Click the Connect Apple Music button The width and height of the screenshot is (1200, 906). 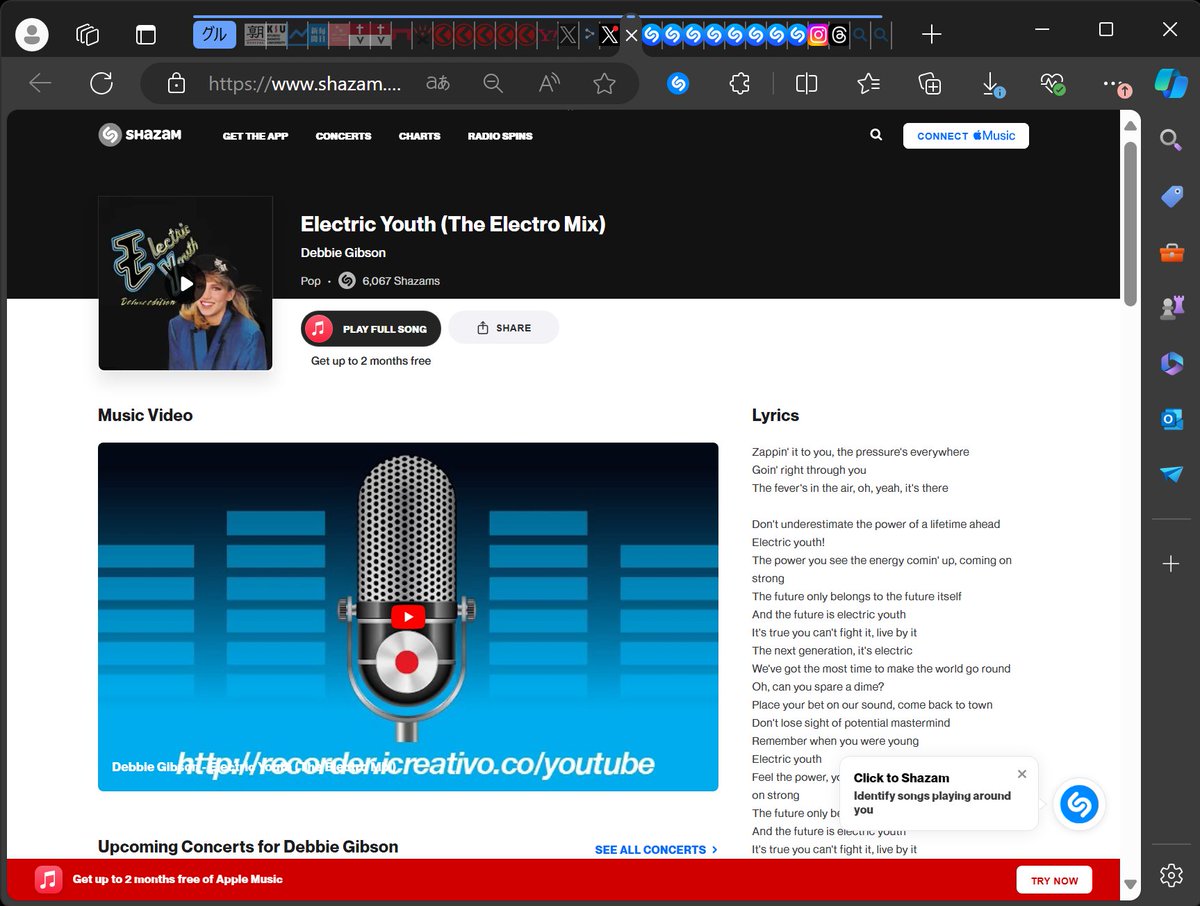coord(966,136)
